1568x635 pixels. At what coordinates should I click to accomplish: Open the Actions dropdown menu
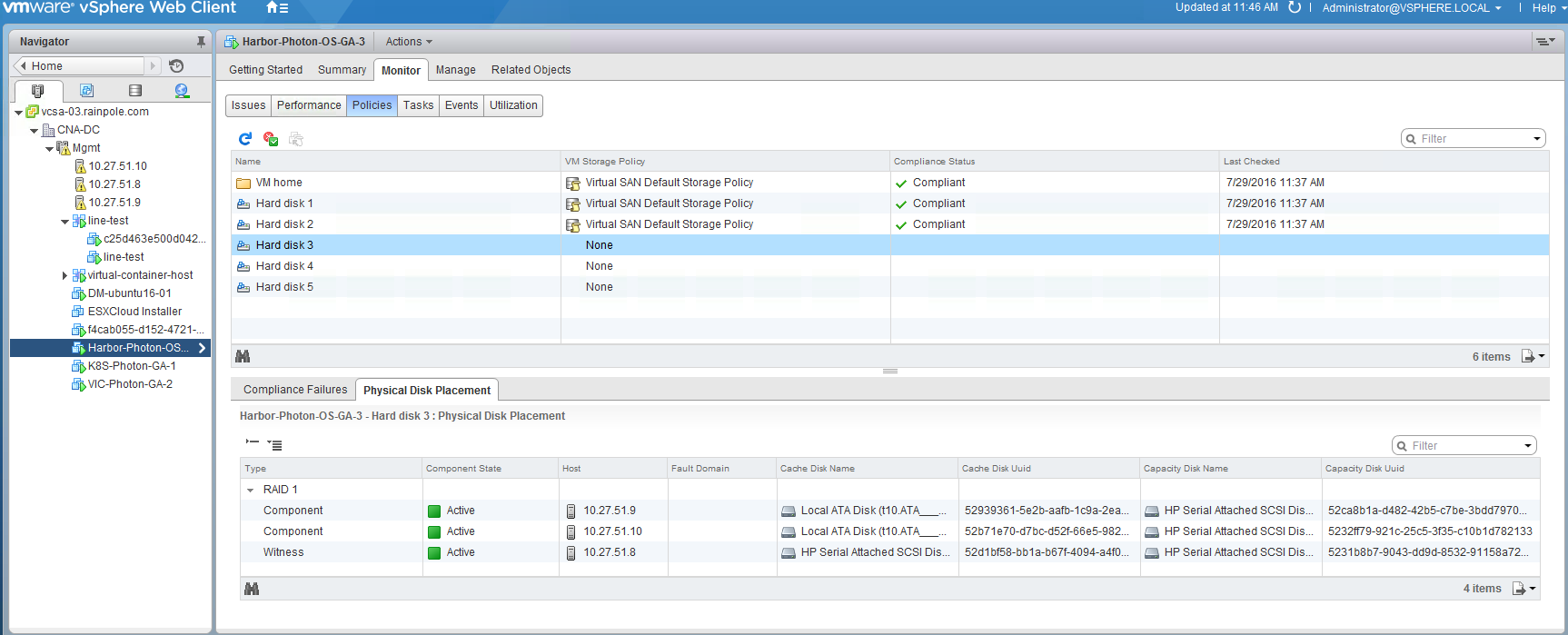(408, 42)
